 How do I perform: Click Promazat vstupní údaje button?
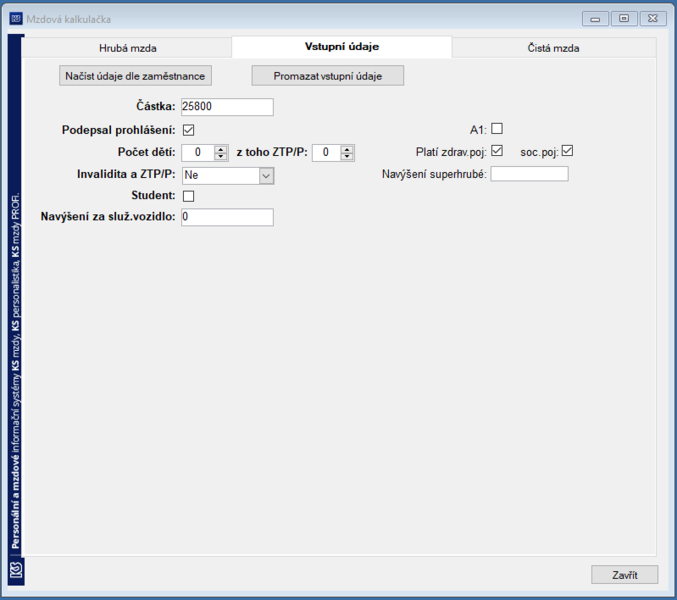coord(328,76)
